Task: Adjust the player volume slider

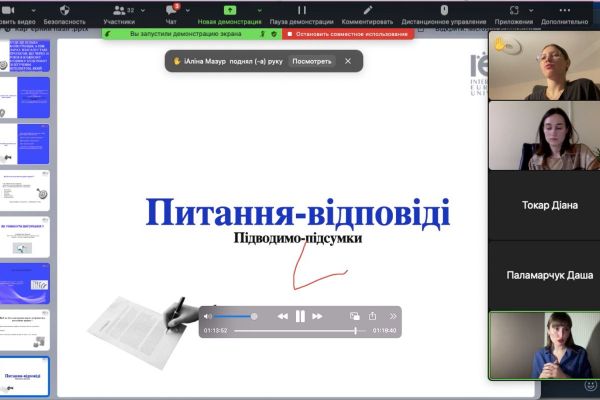Action: point(236,316)
